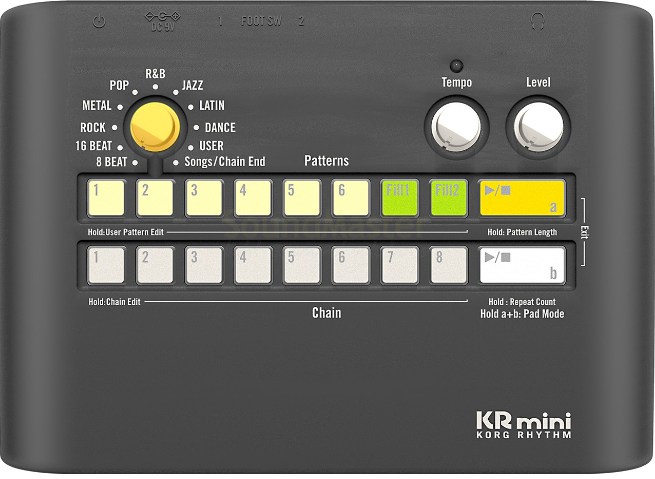Click the Hold:User Pattern Edit text
The image size is (655, 479).
coord(126,232)
